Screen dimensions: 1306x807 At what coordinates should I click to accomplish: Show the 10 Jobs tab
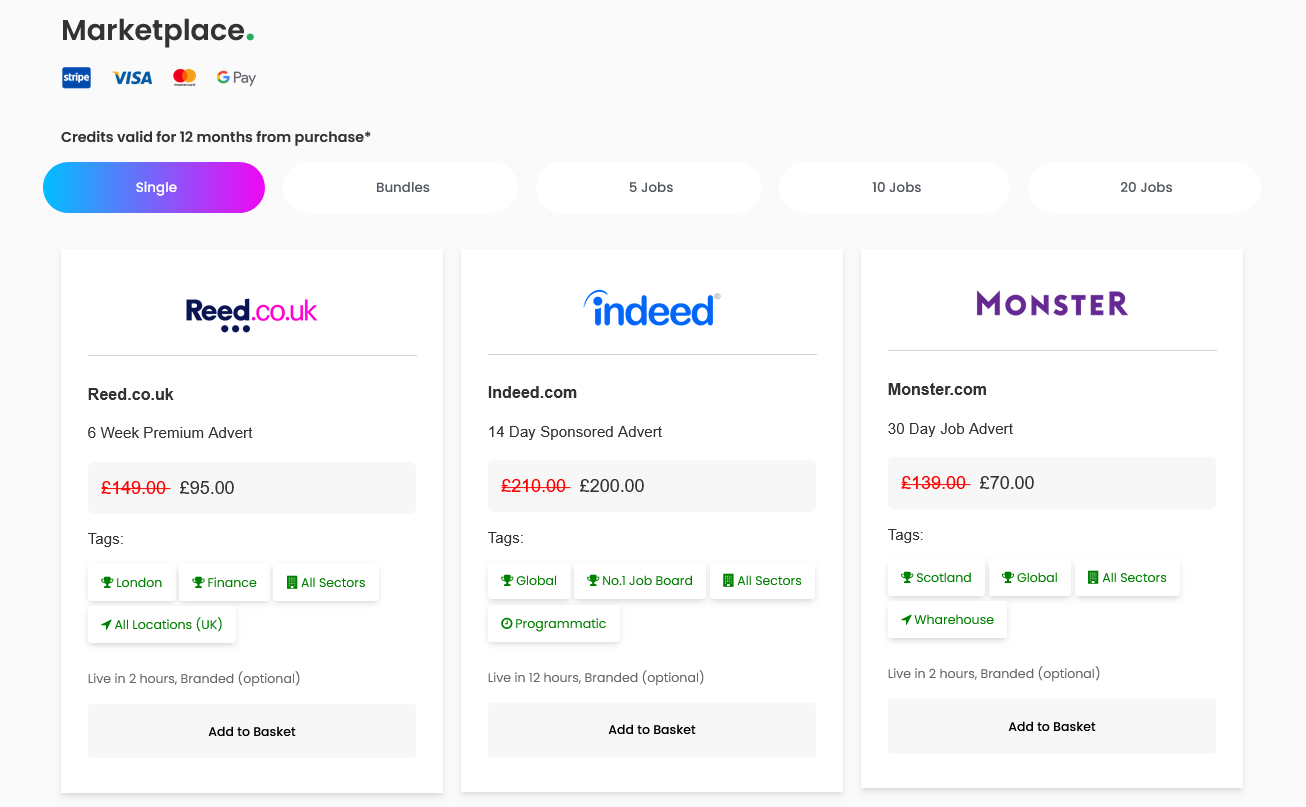(x=896, y=188)
